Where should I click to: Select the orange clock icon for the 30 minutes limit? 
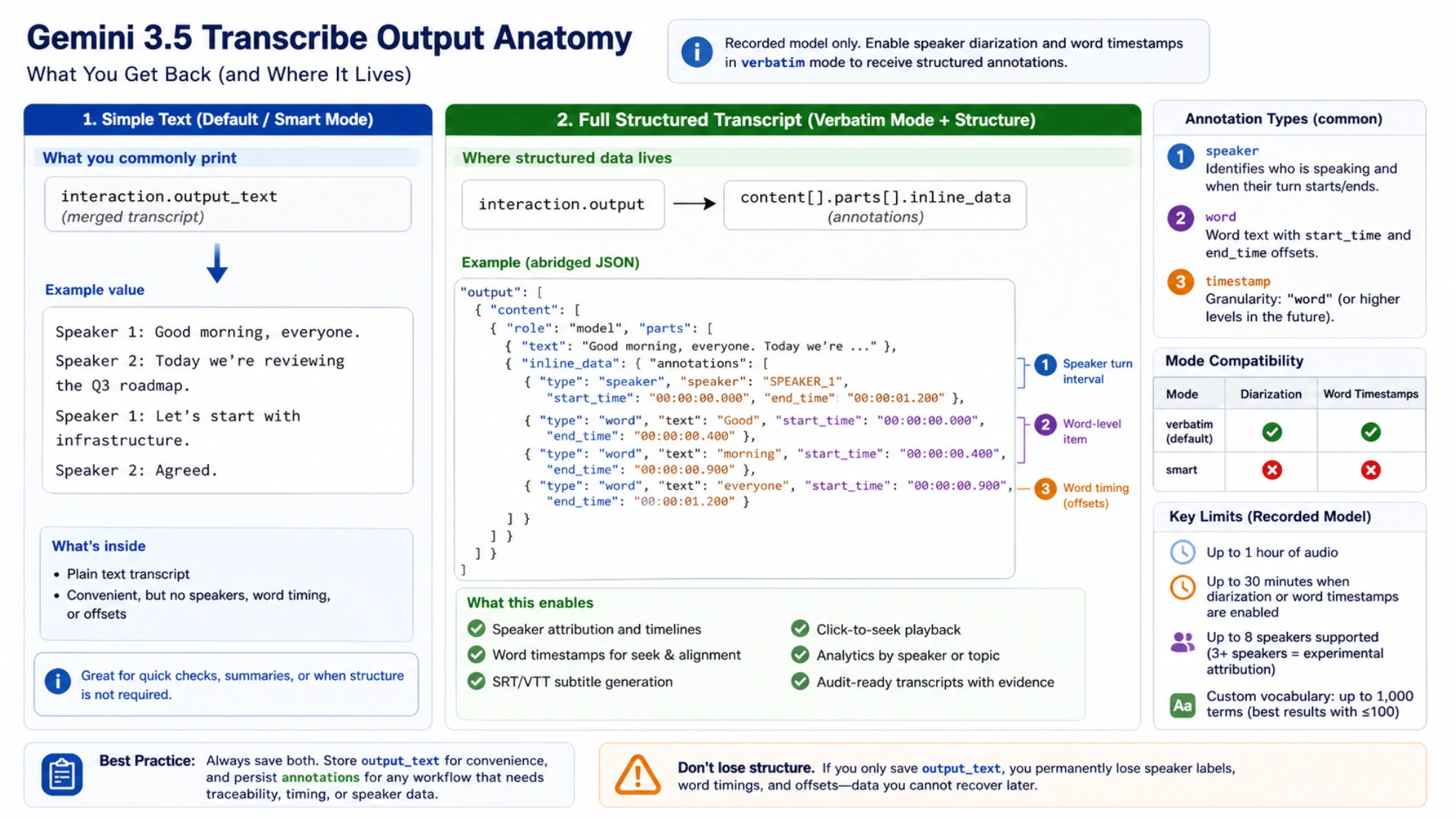[x=1182, y=587]
